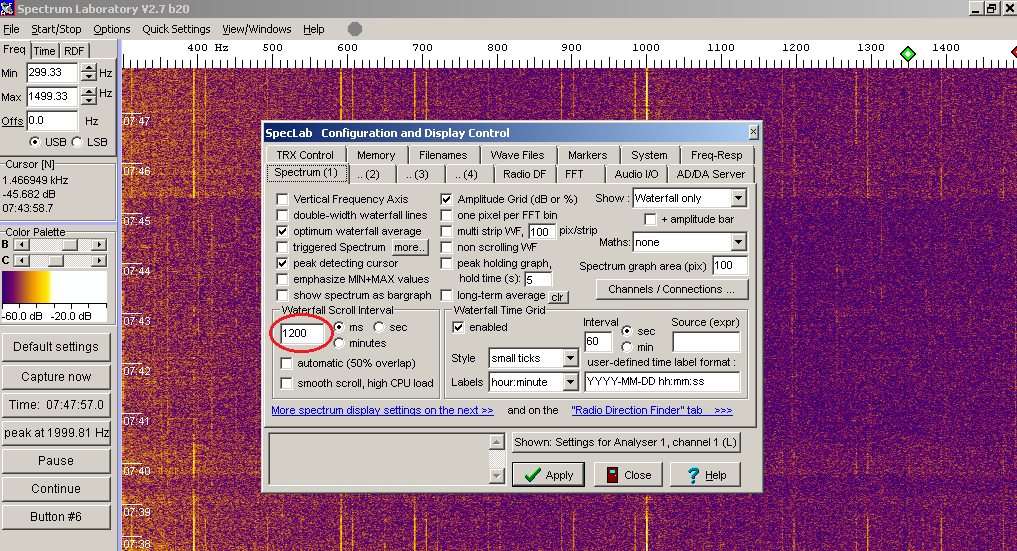Screen dimensions: 1017x551
Task: Open the Show Waterfall only dropdown
Action: click(738, 198)
